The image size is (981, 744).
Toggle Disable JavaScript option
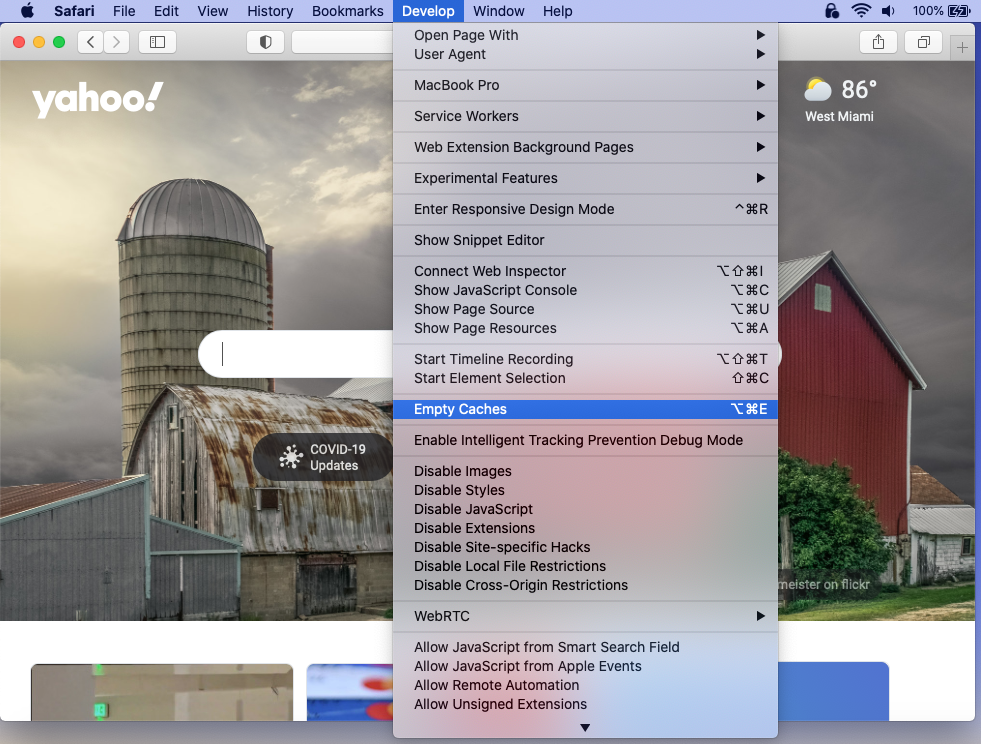click(x=585, y=509)
